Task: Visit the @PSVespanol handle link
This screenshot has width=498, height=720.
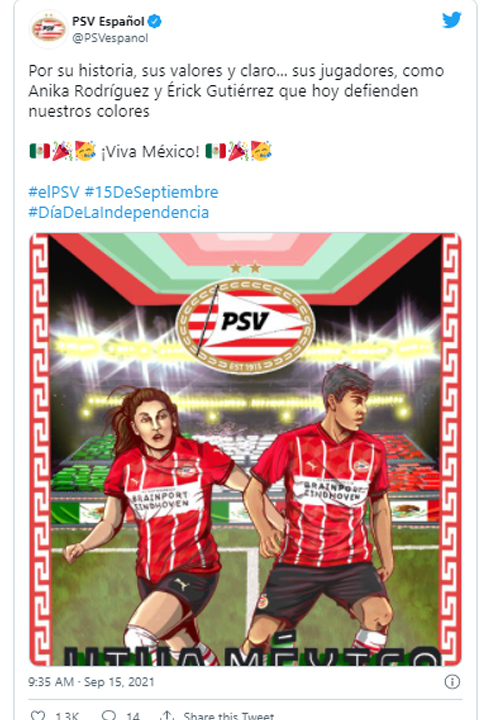Action: click(110, 38)
